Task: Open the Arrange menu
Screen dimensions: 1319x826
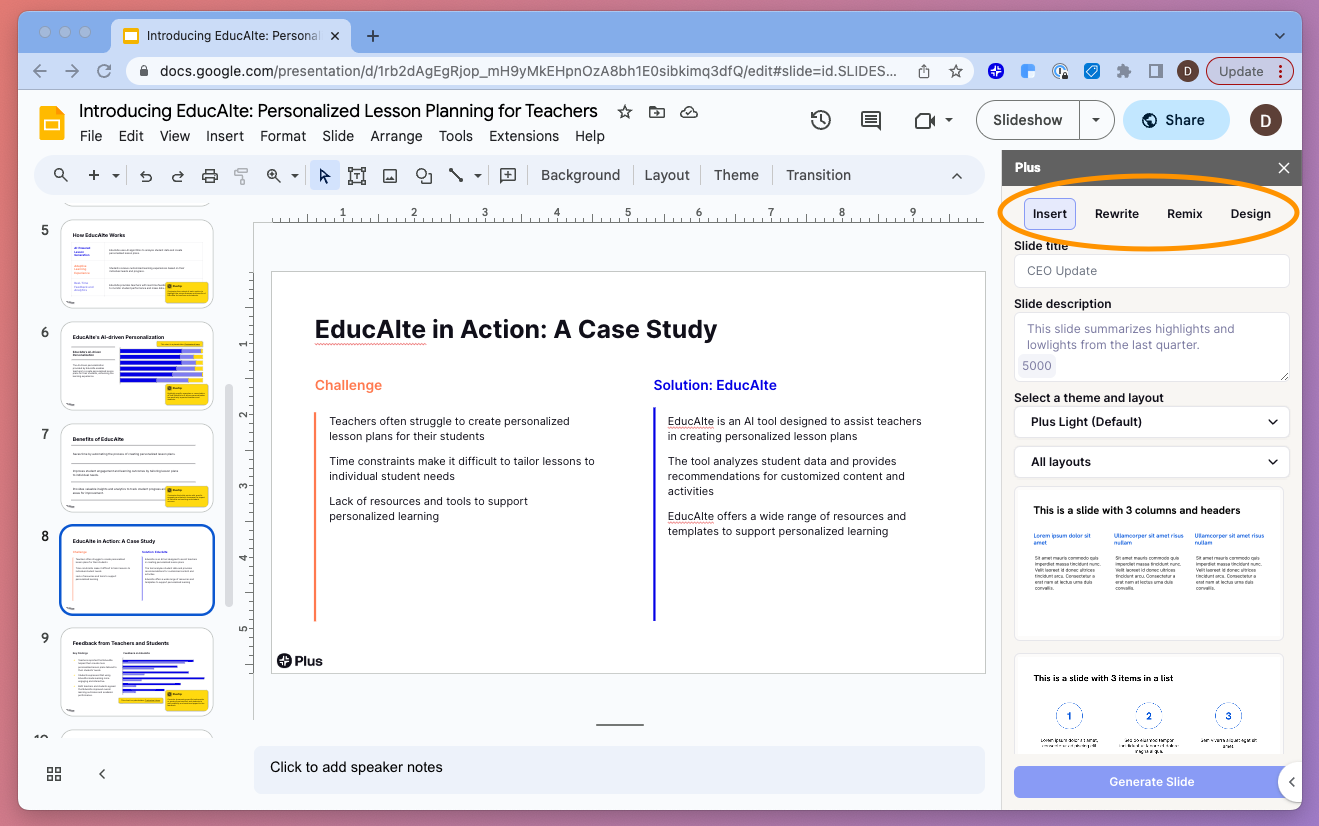Action: [x=396, y=136]
